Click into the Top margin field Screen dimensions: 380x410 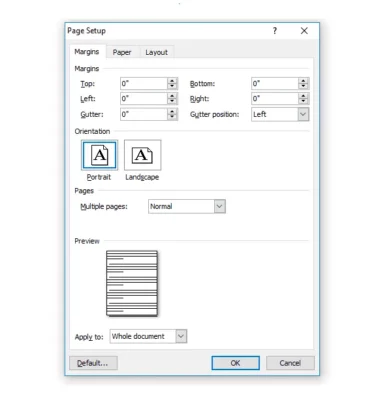pos(144,83)
